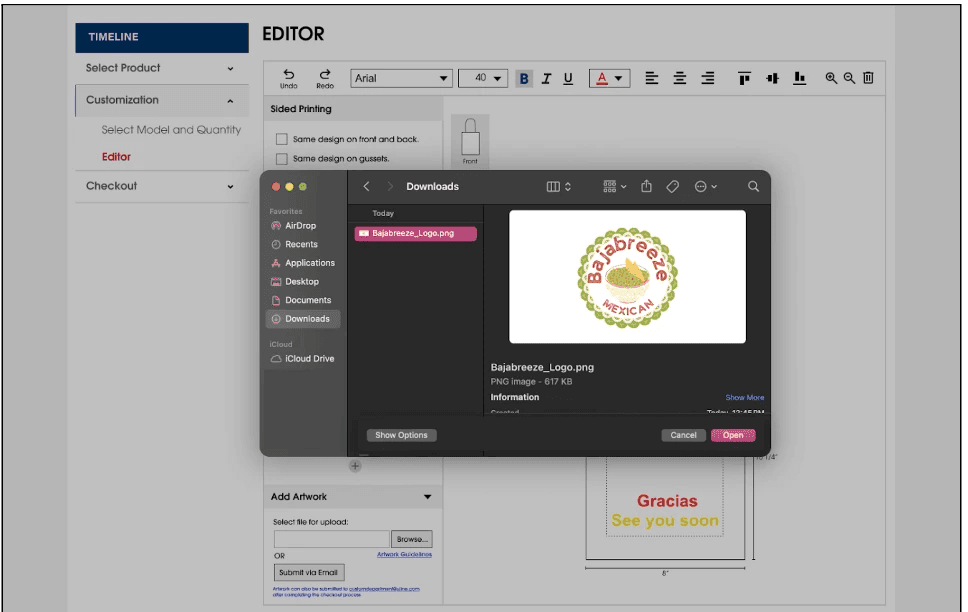Select the Front bag view thumbnail
This screenshot has width=968, height=612.
[470, 141]
